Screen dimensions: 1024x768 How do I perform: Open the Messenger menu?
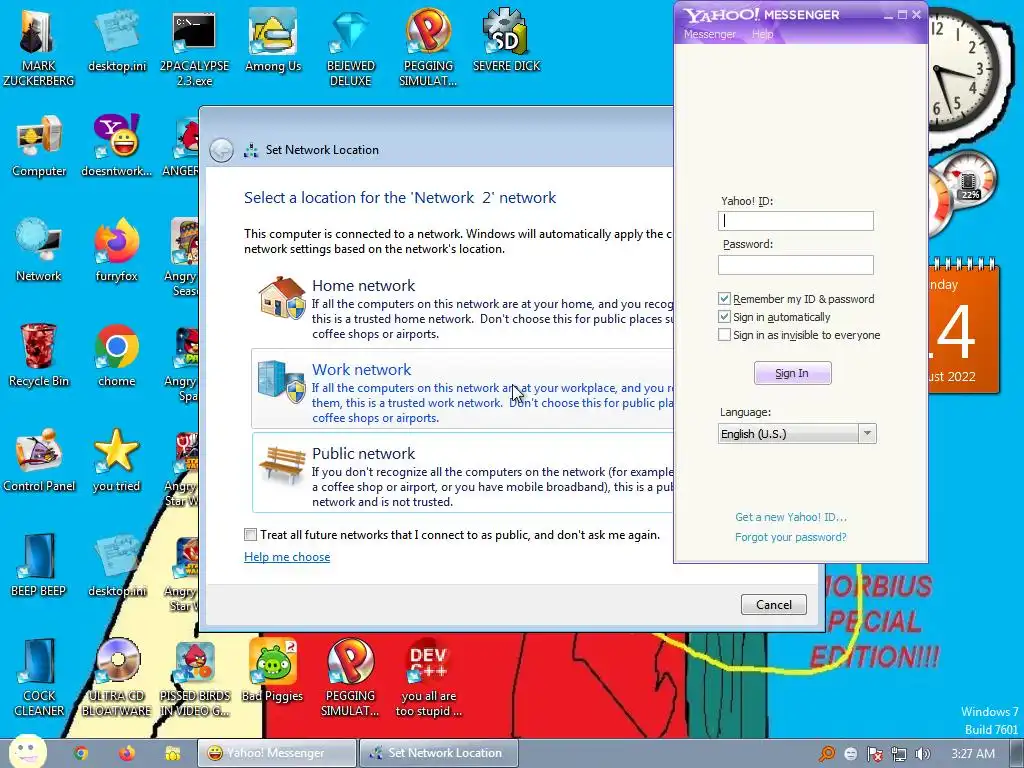[709, 34]
